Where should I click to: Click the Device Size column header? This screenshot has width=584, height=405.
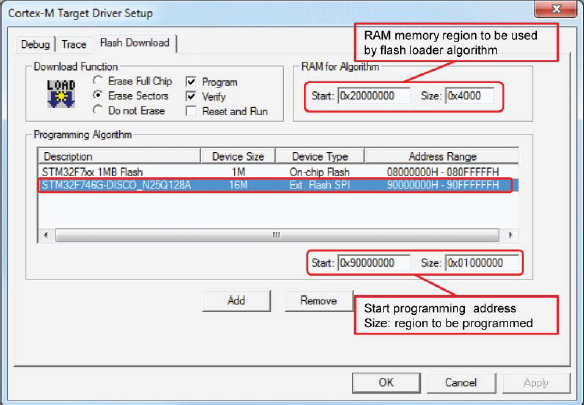[238, 156]
